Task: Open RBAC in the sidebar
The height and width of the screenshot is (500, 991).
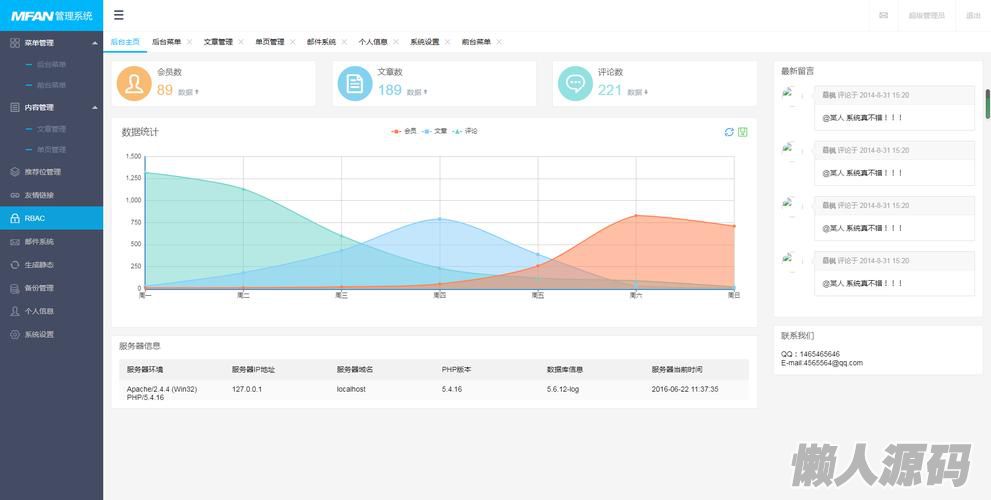Action: tap(51, 218)
